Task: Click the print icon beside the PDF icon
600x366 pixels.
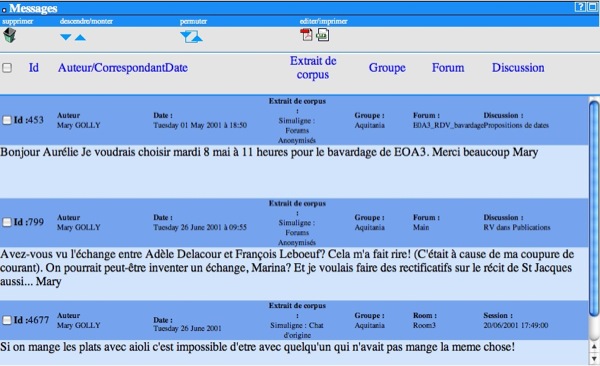Action: 323,34
